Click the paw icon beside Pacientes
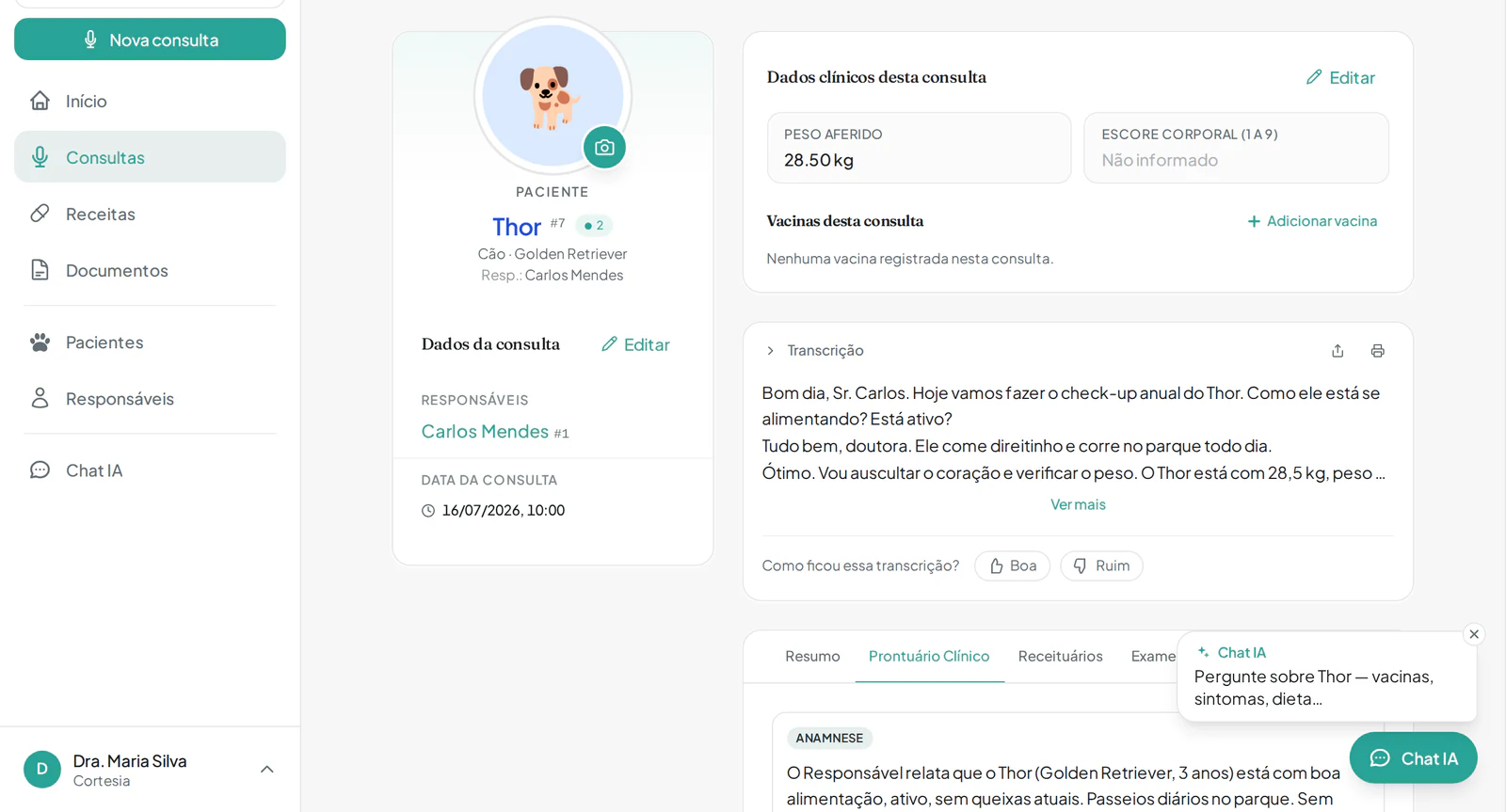The width and height of the screenshot is (1506, 812). [x=40, y=342]
